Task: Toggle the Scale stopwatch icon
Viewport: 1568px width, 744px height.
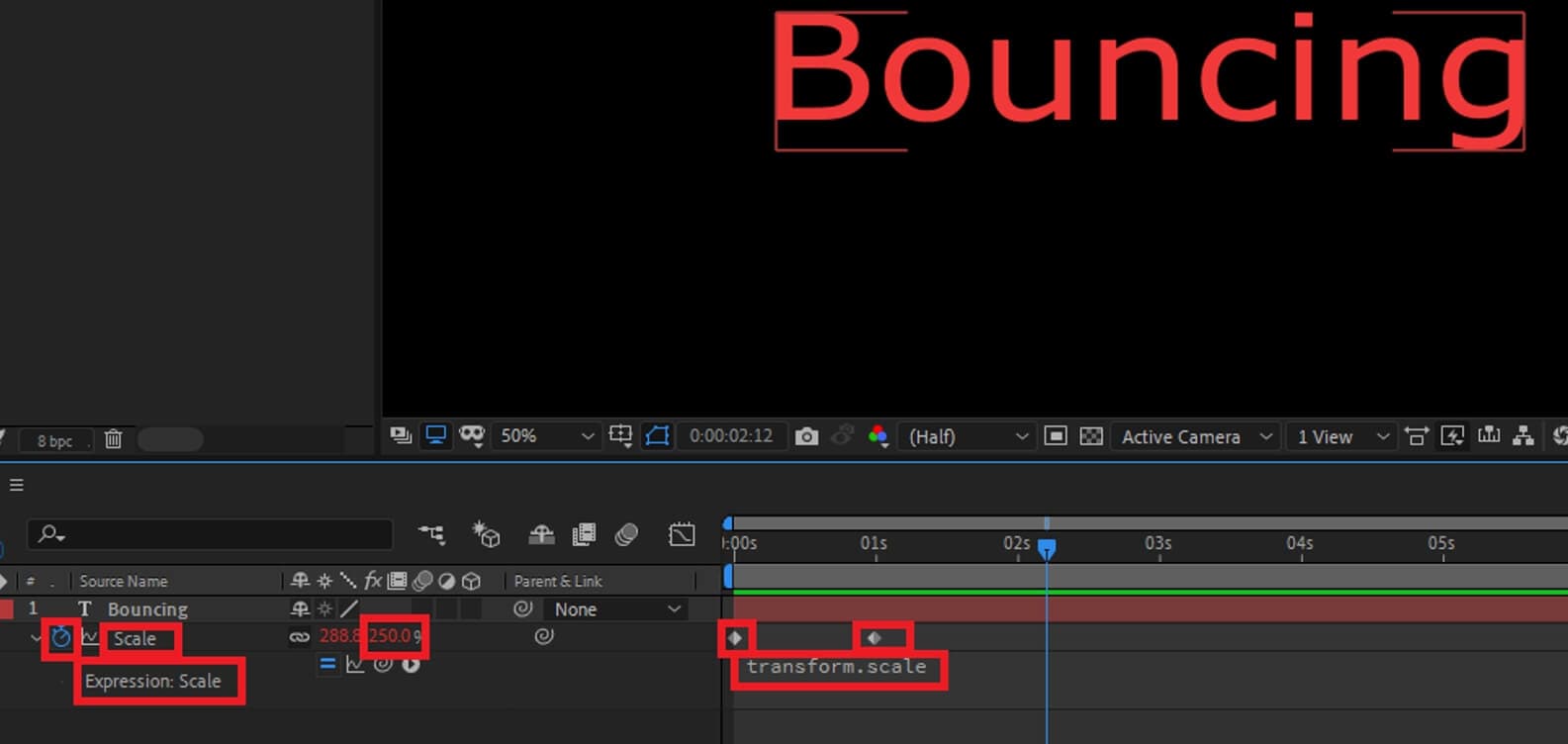Action: tap(61, 637)
